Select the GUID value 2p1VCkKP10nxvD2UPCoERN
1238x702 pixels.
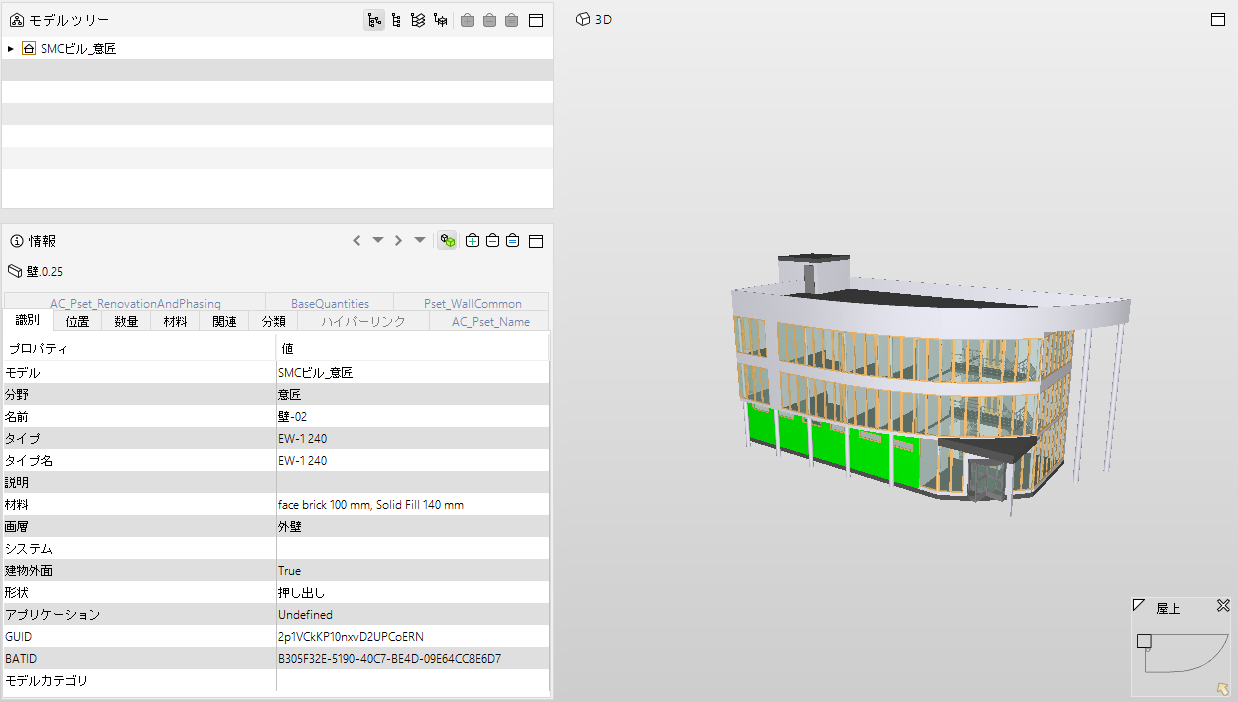pos(351,637)
